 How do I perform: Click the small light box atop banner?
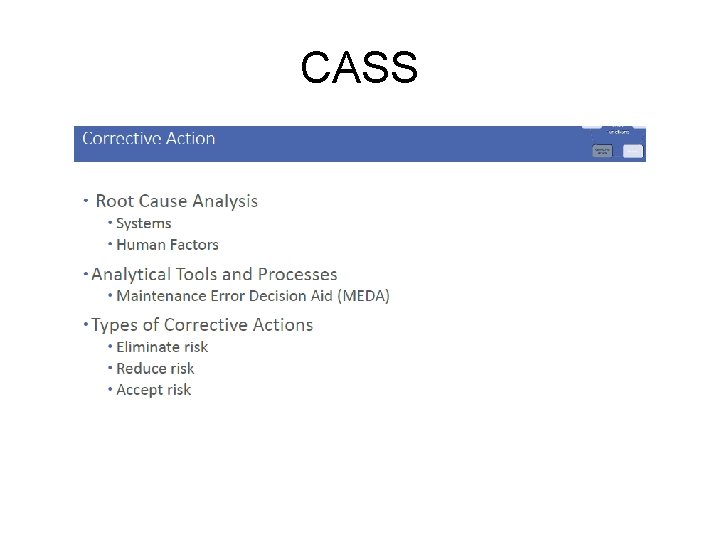(x=592, y=127)
